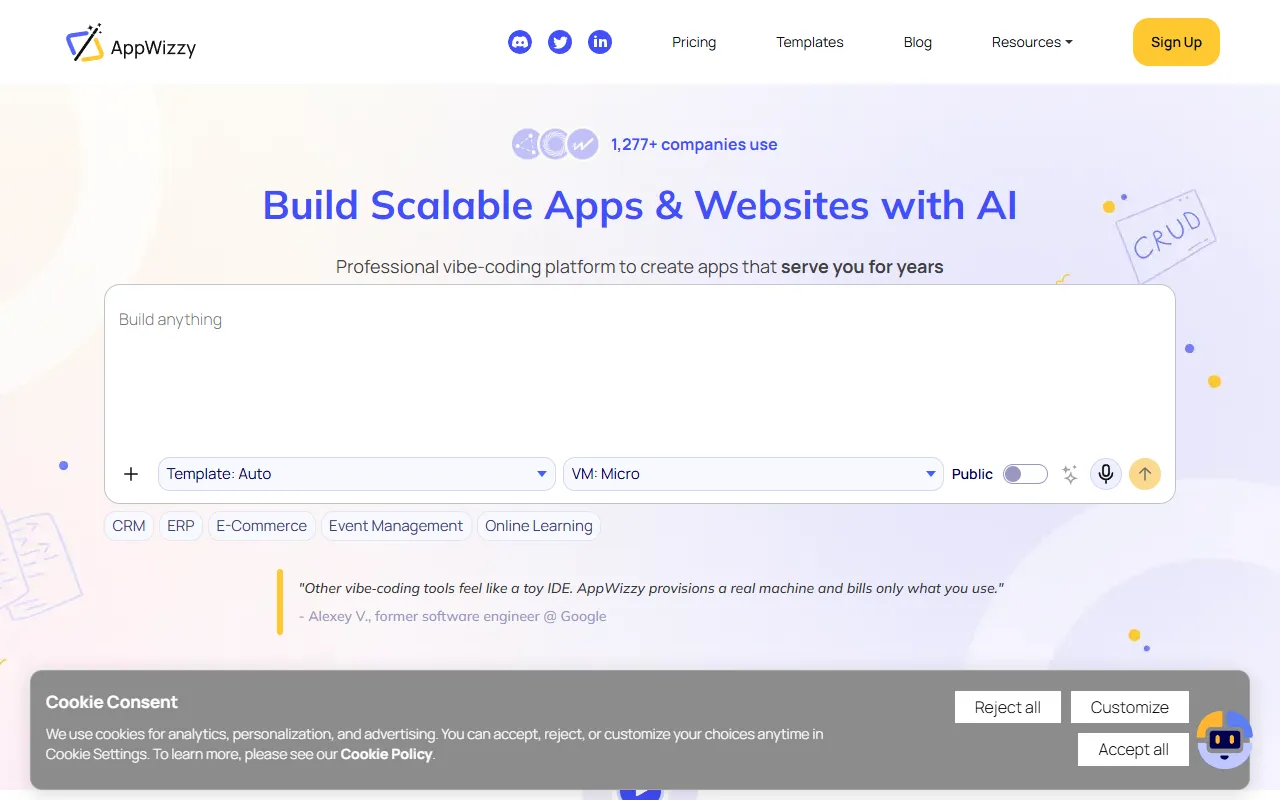Navigate to the Blog
1280x800 pixels.
(x=918, y=42)
